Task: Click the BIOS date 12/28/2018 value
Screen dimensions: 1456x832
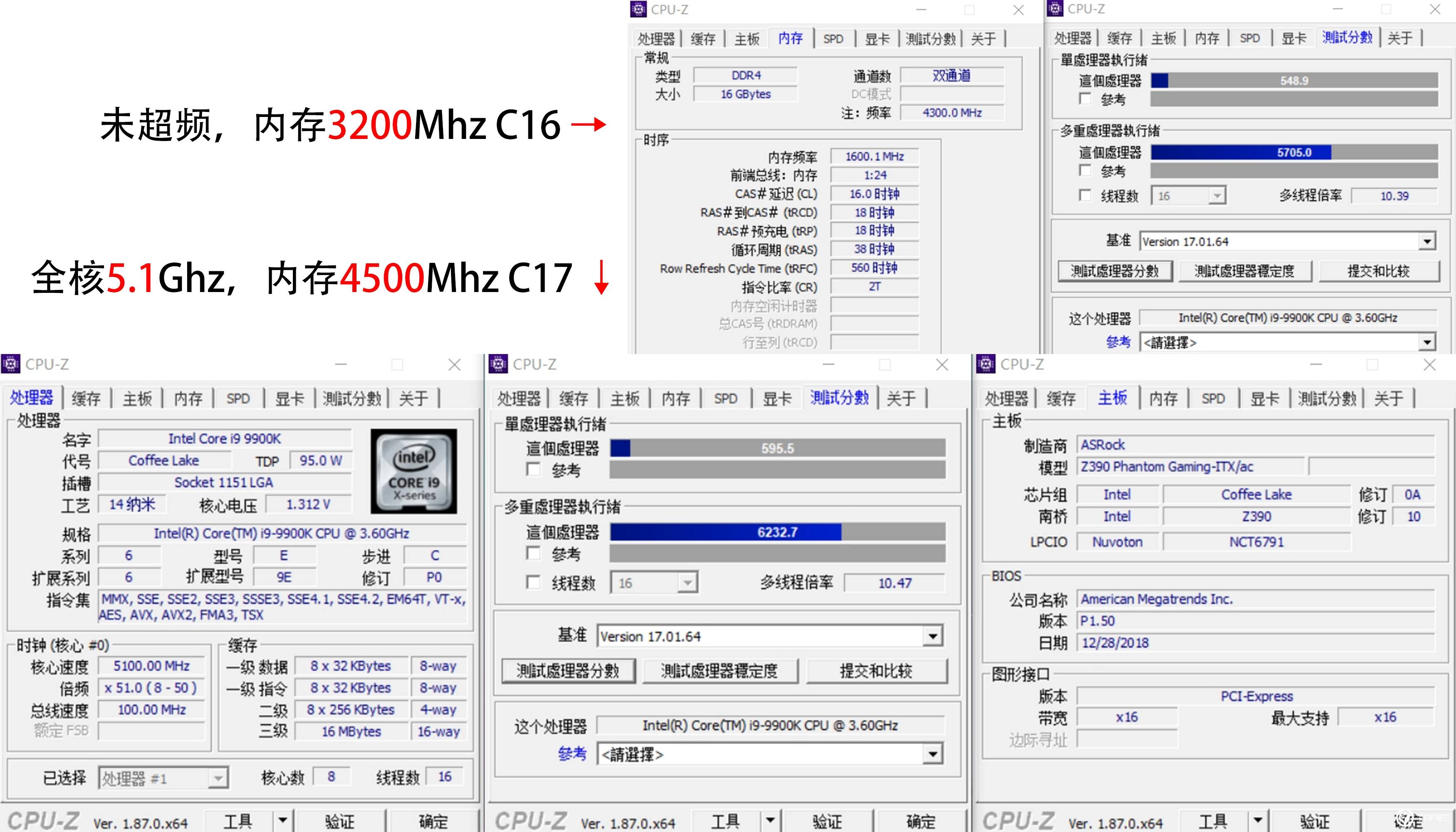Action: pyautogui.click(x=1256, y=642)
